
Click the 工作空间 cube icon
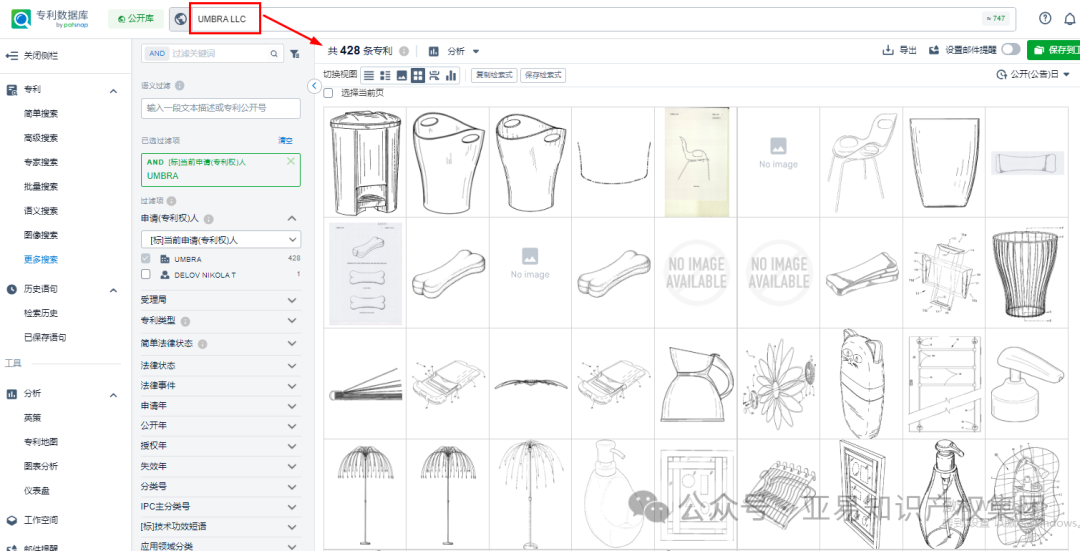(x=12, y=520)
